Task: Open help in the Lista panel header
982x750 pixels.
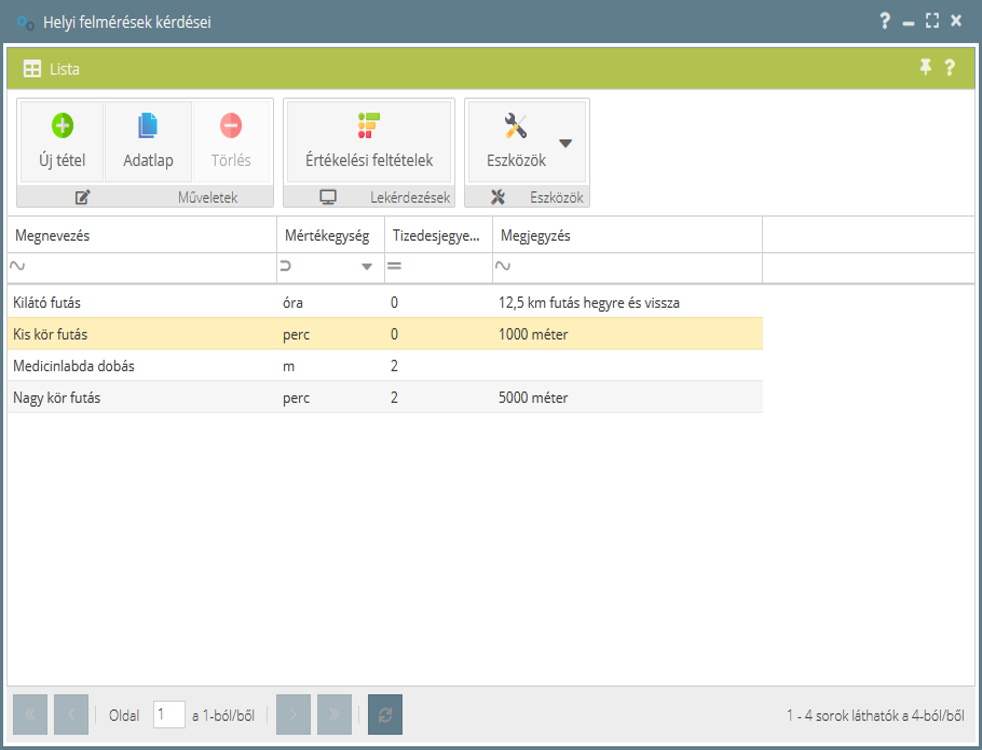Action: click(949, 68)
